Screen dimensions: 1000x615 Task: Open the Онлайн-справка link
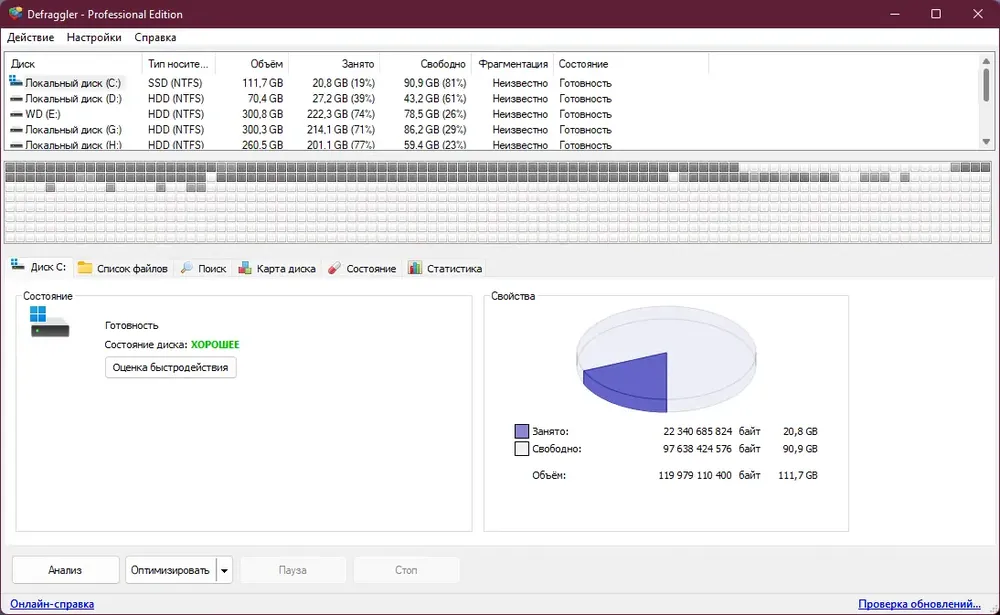tap(52, 604)
